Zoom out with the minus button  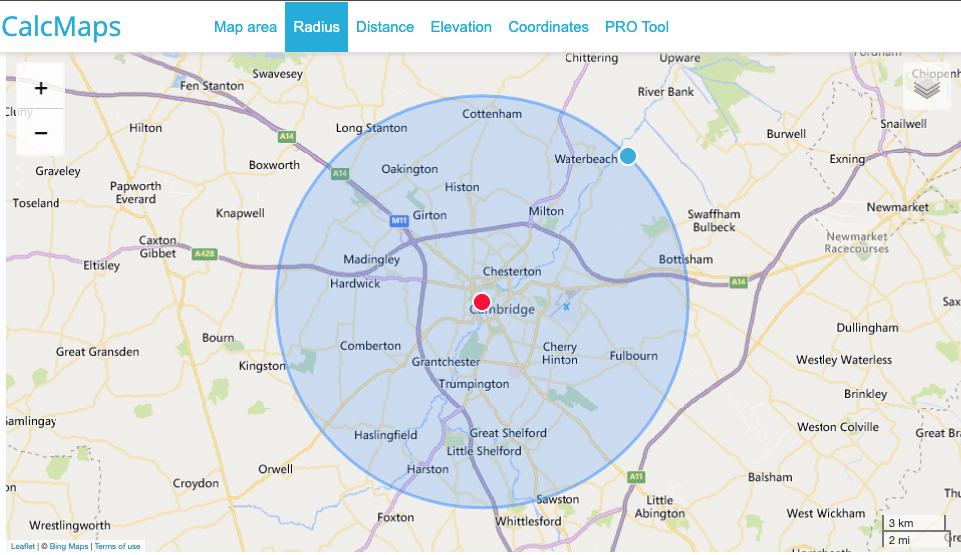pos(41,132)
